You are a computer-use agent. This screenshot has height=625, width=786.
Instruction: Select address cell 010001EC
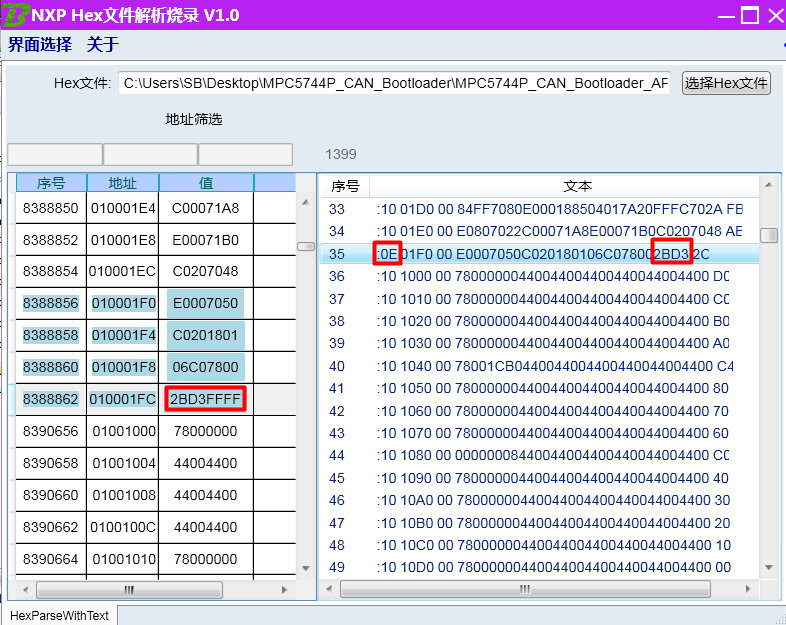pos(123,271)
